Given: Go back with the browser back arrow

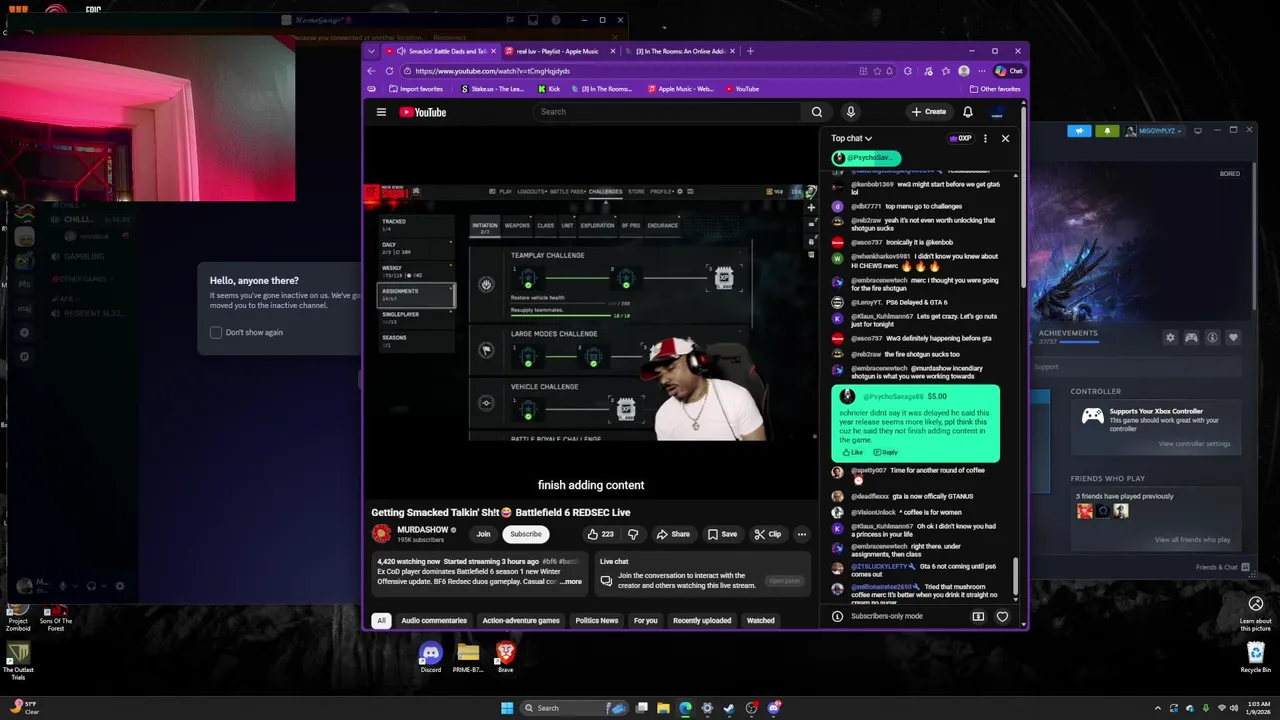Looking at the screenshot, I should (372, 71).
